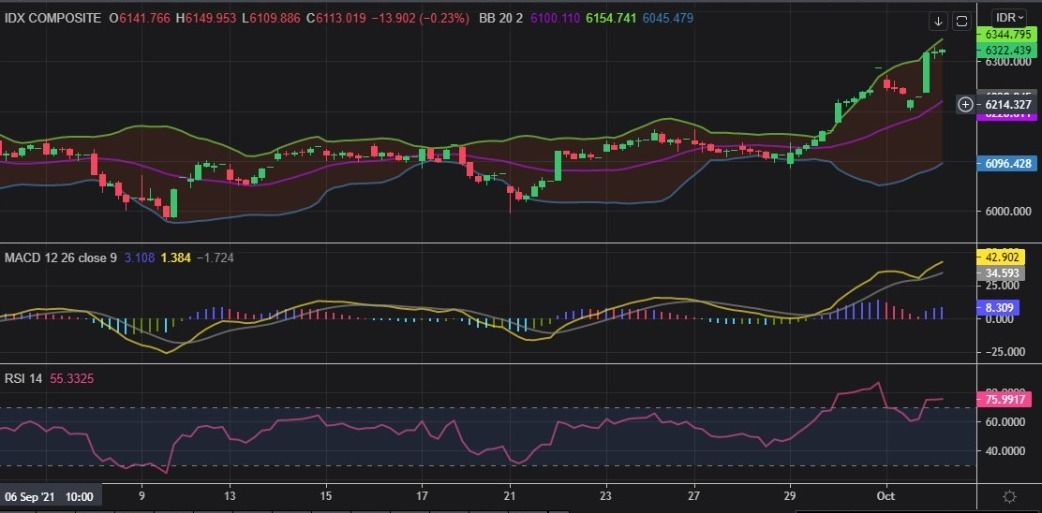1042x513 pixels.
Task: Click the 23 date mark on the time axis
Action: [x=605, y=497]
